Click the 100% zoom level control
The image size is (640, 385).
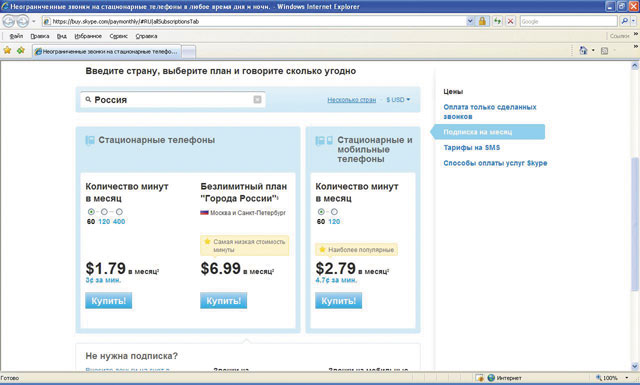coord(607,378)
